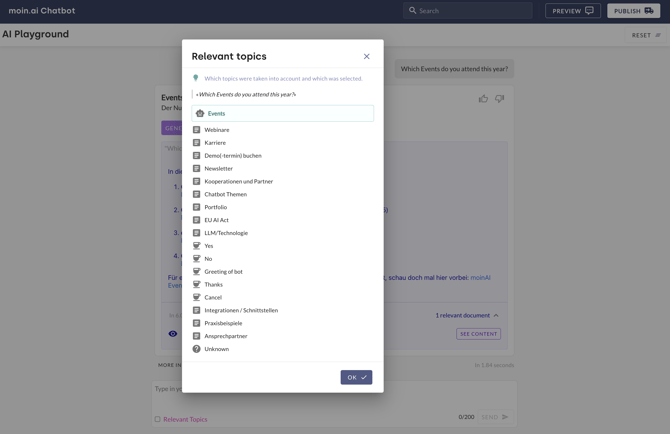Collapse the 1 relevant document section

click(496, 316)
